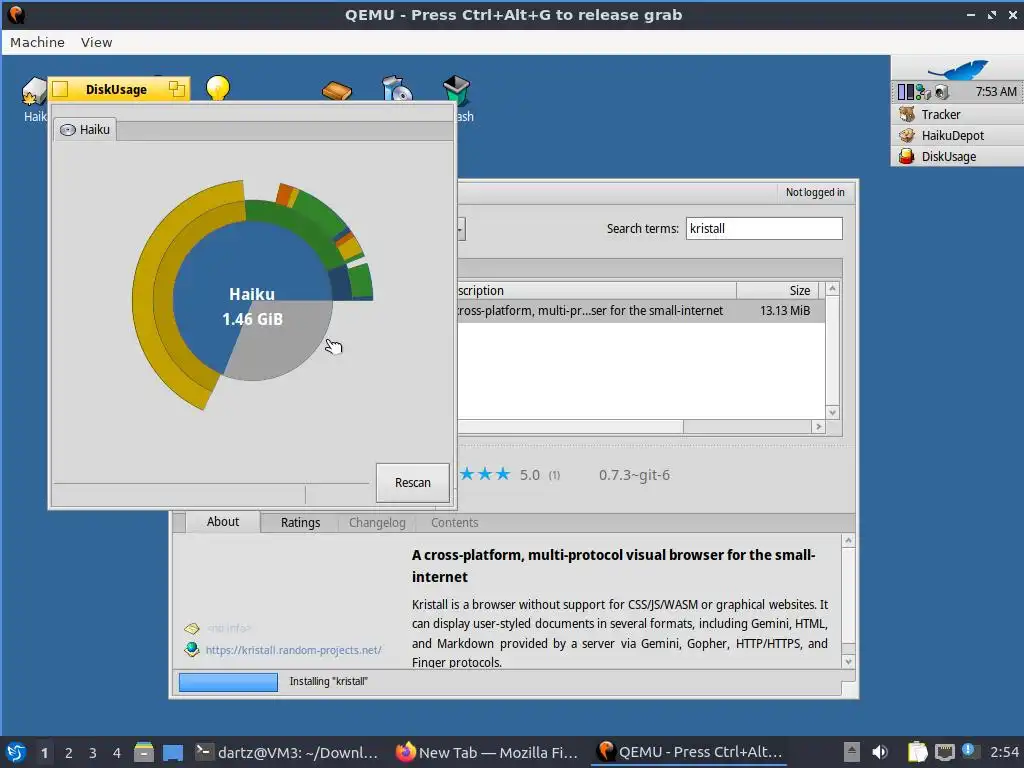Open the host network tray icon
Screen dimensions: 1024x768
pos(944,752)
